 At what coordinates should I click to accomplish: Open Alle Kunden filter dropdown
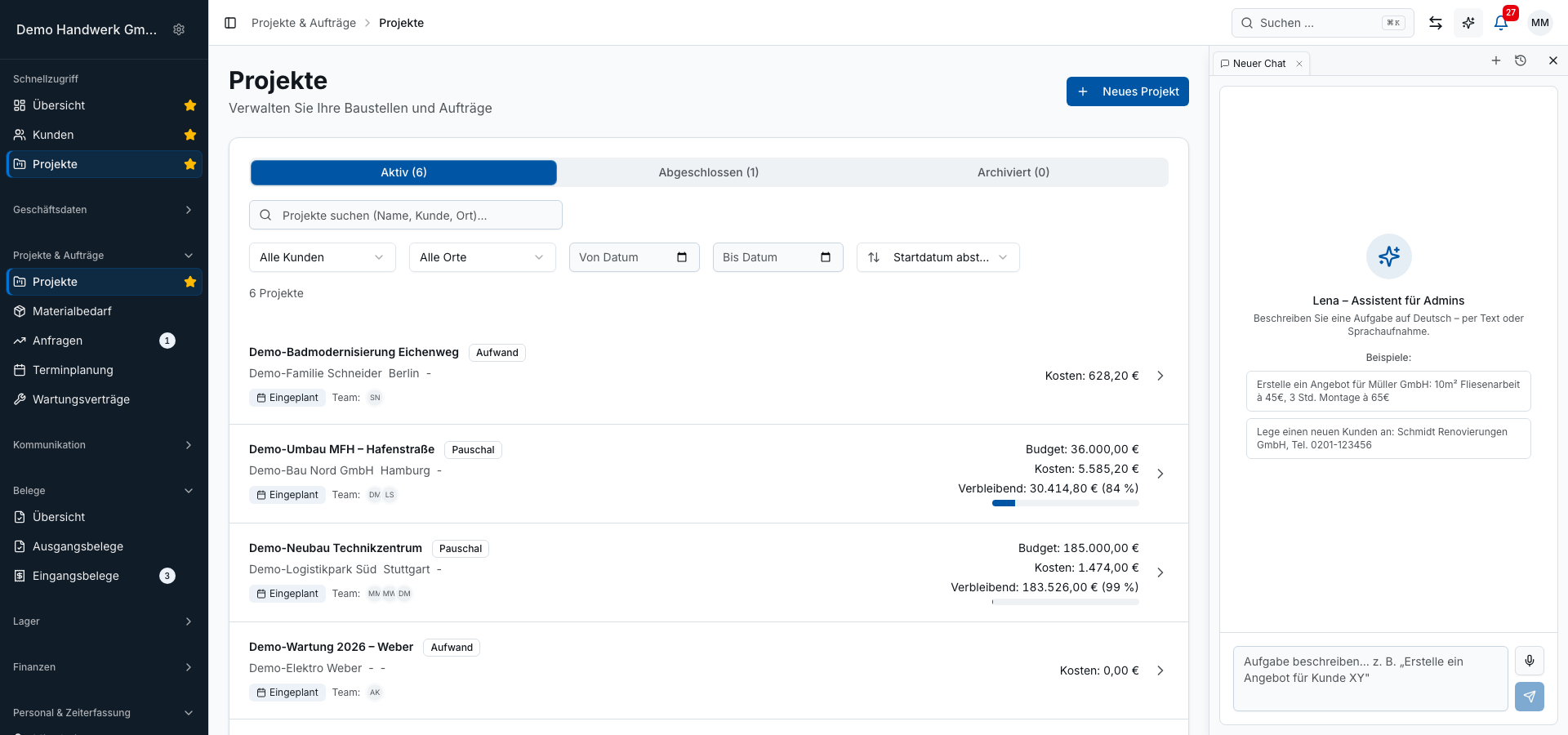(323, 257)
